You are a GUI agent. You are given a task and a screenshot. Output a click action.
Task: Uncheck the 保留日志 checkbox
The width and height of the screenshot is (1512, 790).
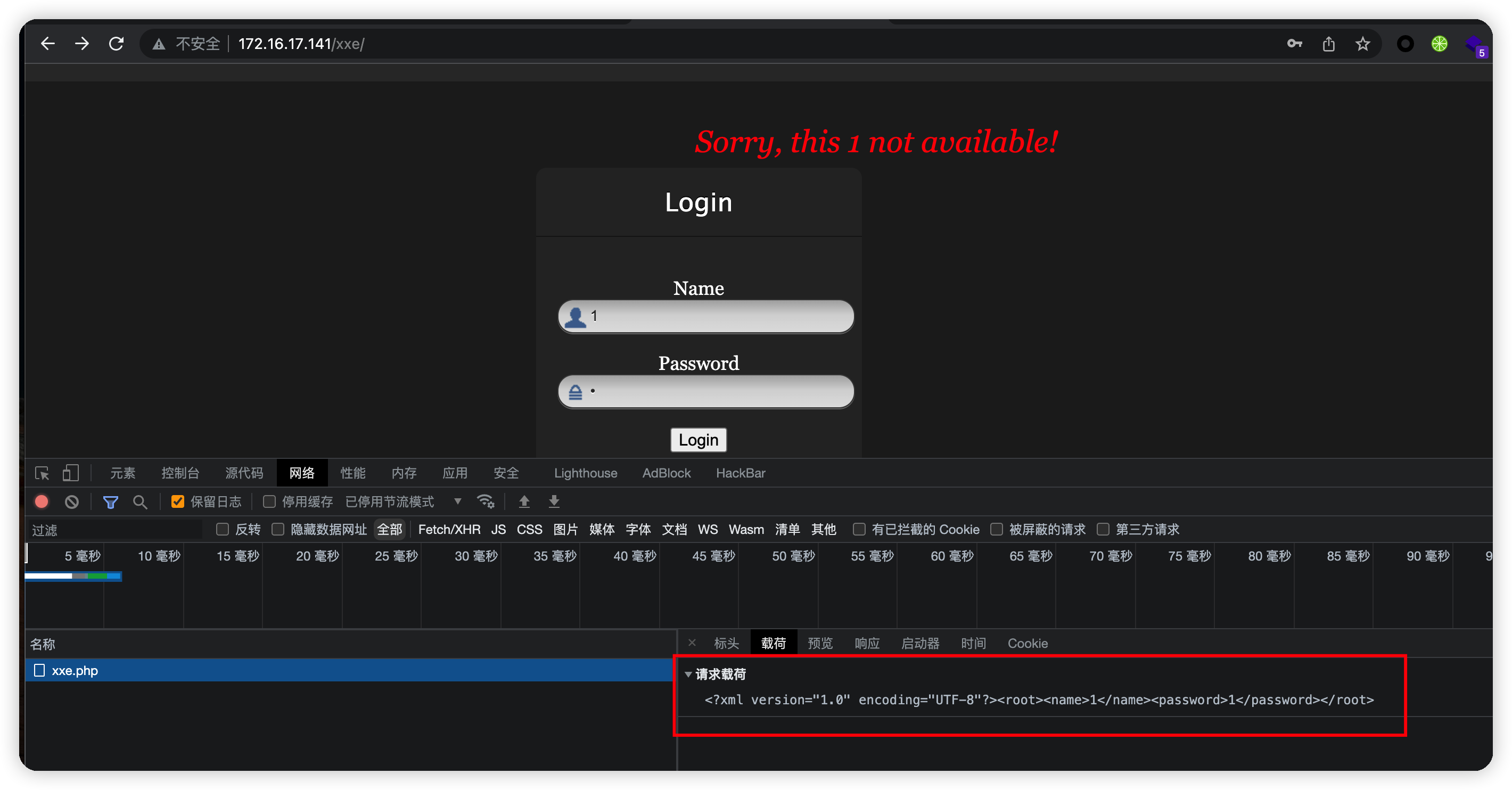[x=177, y=502]
